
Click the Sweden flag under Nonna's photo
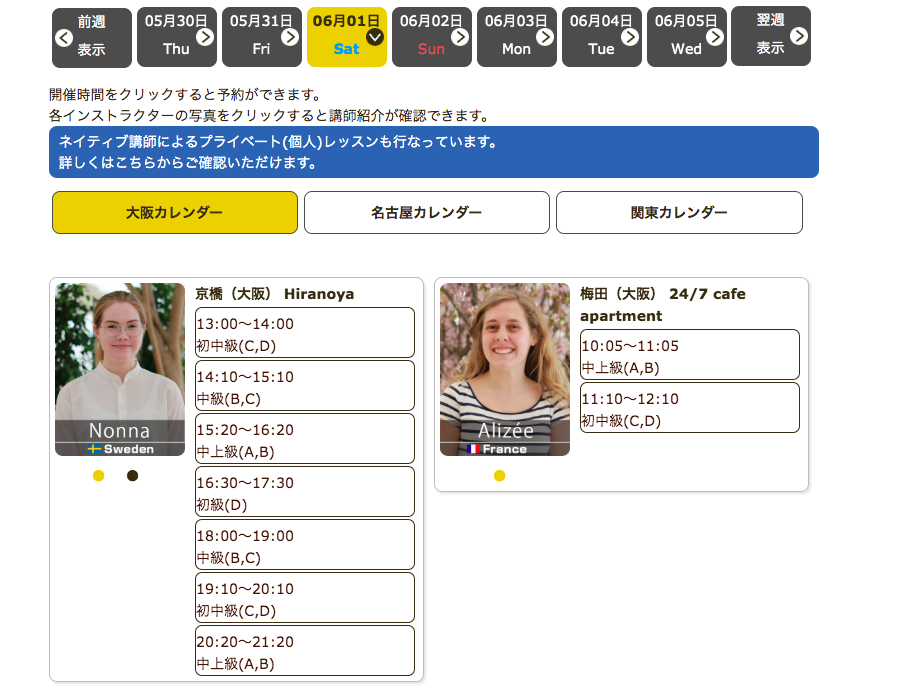[x=96, y=449]
